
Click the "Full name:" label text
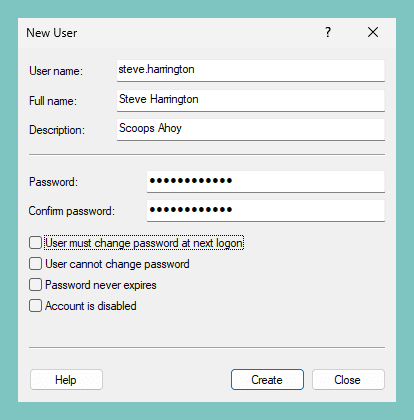click(53, 101)
